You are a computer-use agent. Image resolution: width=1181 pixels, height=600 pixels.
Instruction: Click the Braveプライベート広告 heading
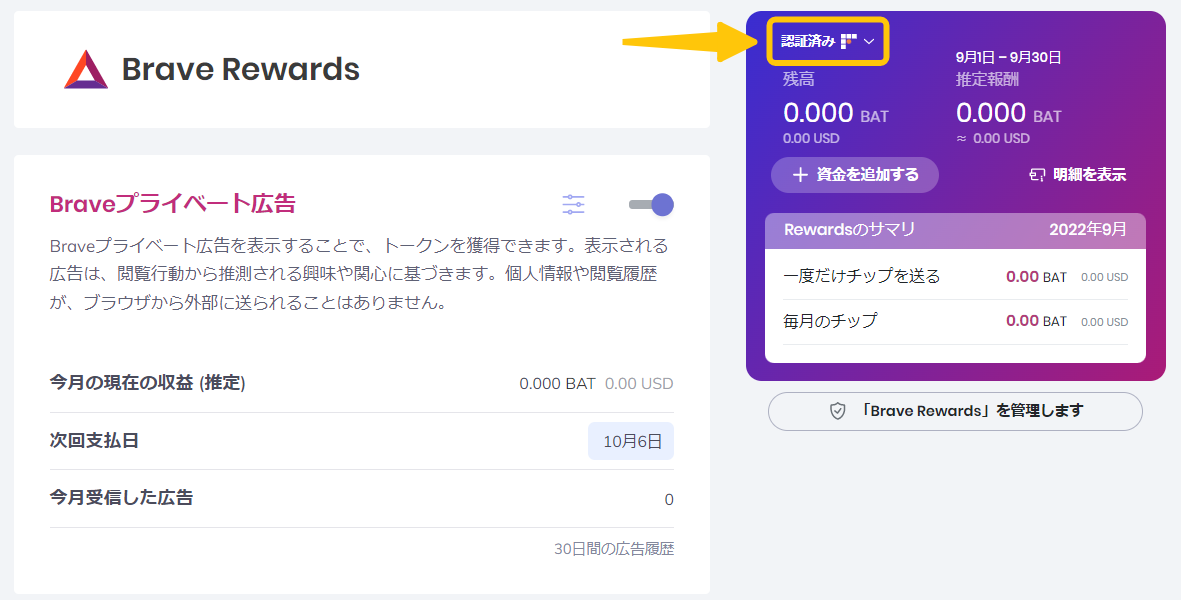pos(172,204)
